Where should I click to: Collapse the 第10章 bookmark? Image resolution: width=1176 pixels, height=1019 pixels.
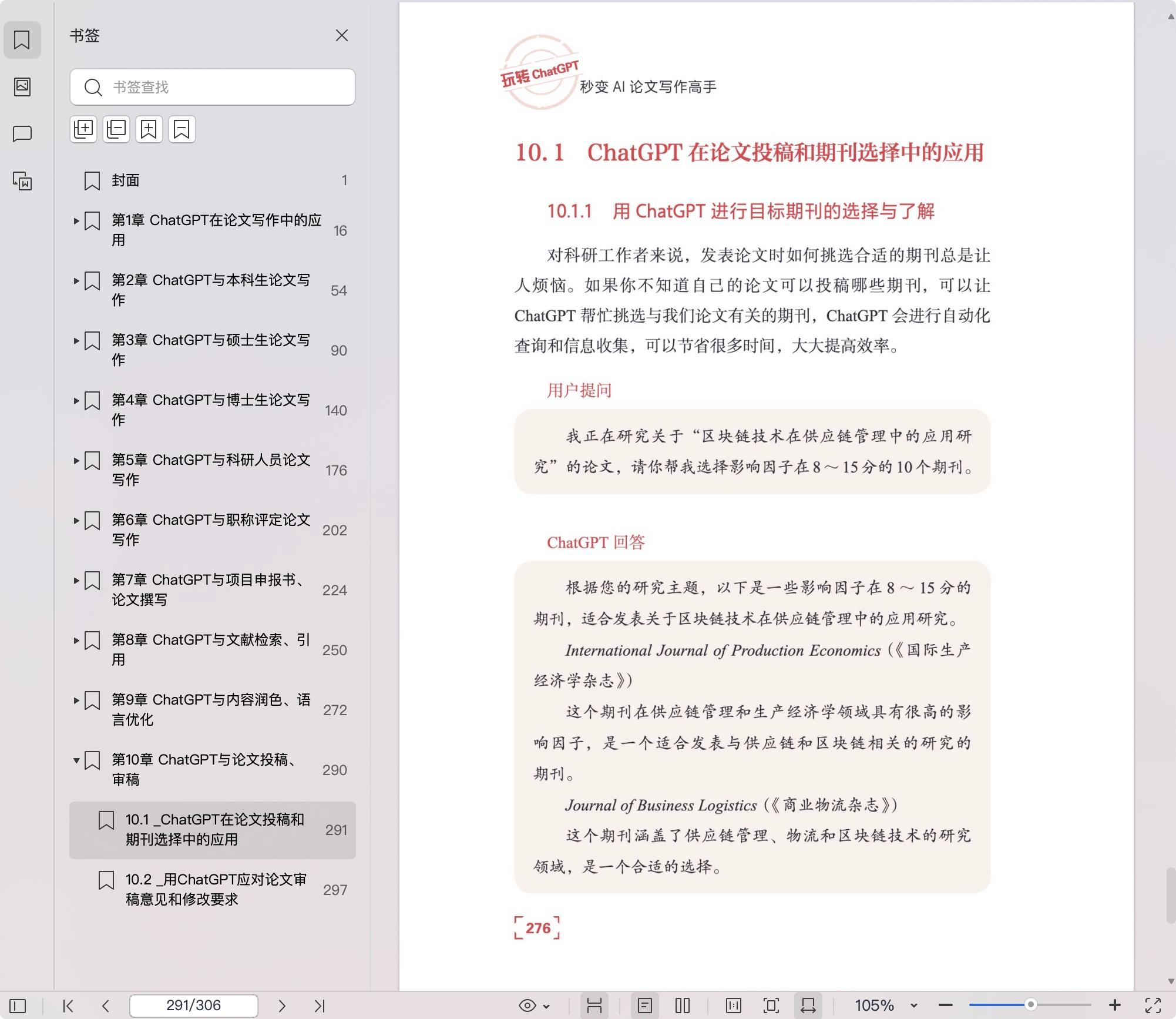[76, 760]
